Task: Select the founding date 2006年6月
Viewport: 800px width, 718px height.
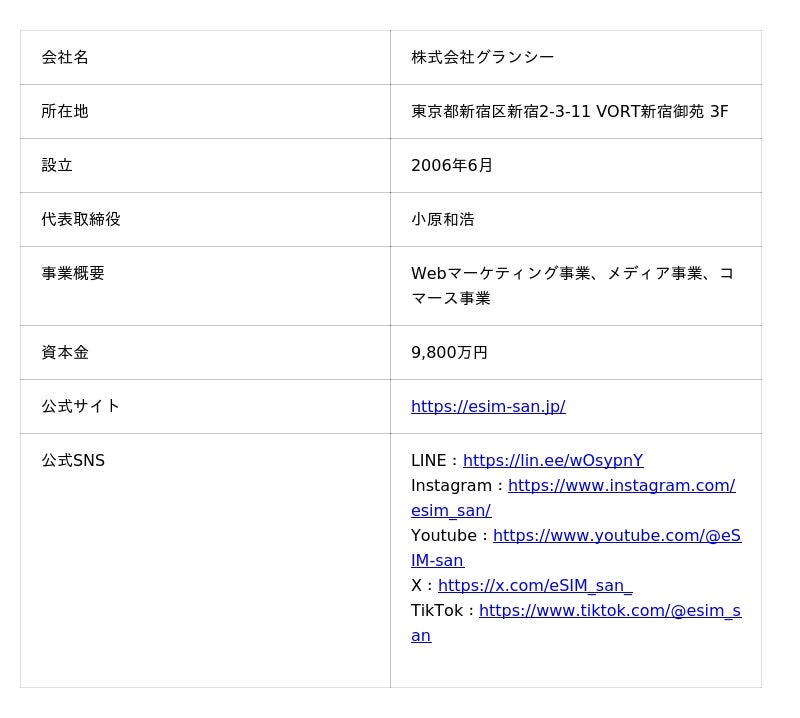Action: 452,165
